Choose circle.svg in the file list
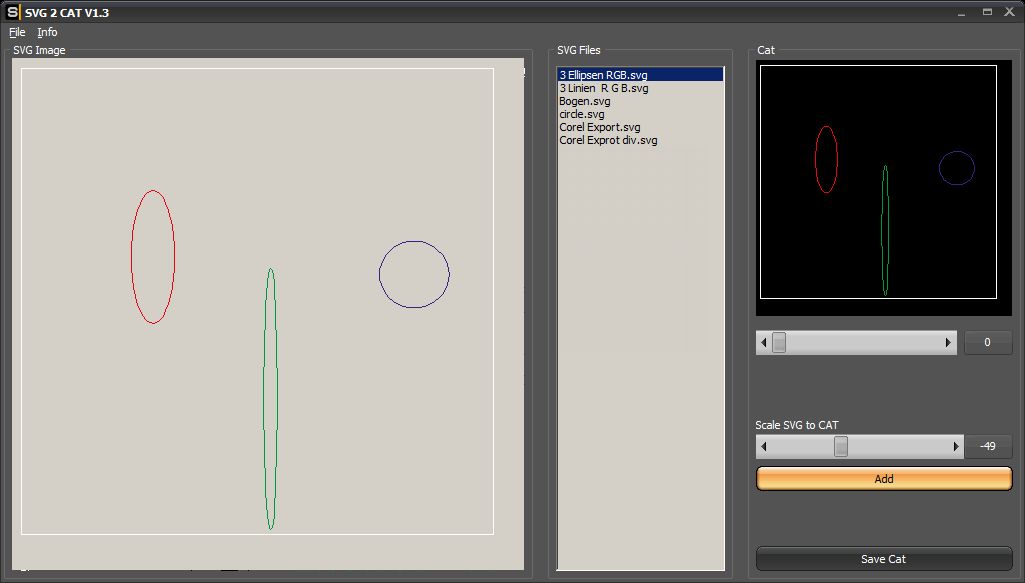 click(582, 114)
